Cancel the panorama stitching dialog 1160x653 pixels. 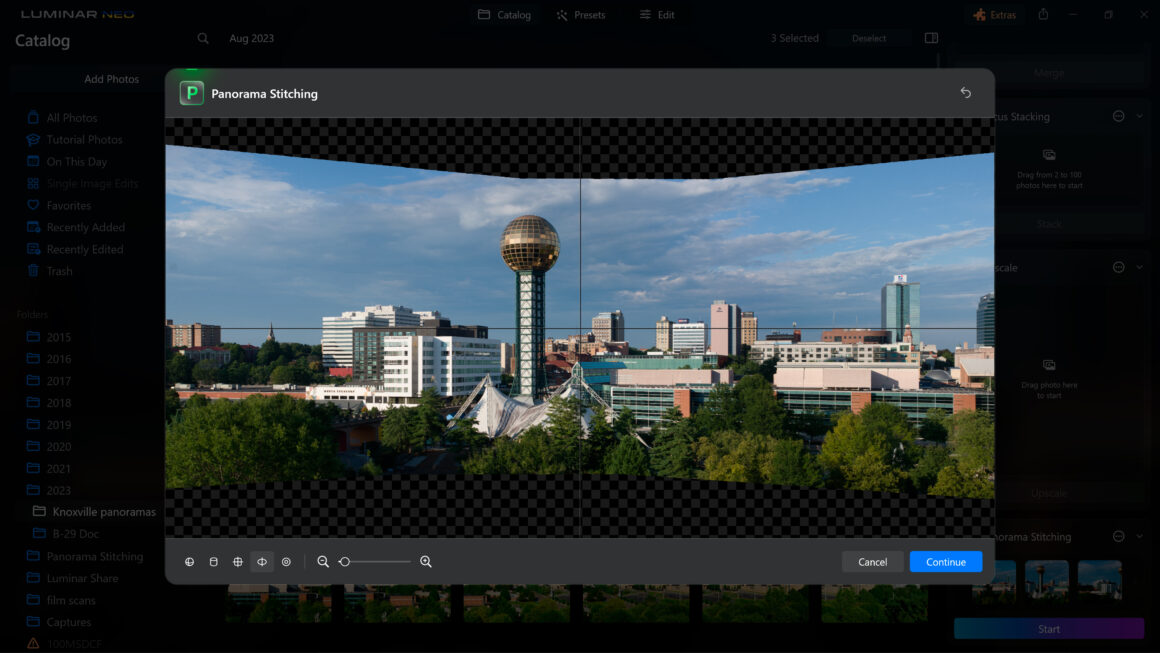point(872,562)
